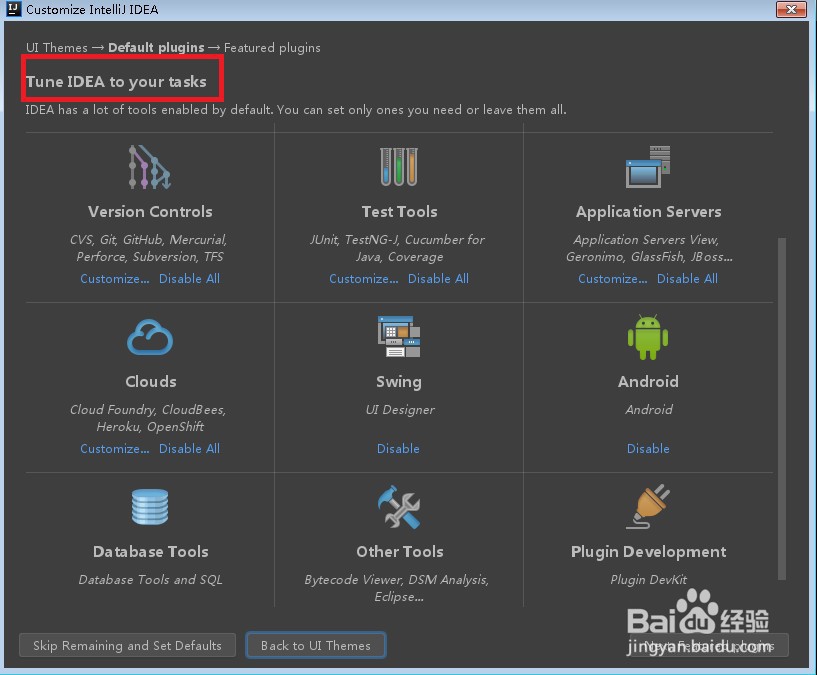Click the Application Servers heading
This screenshot has height=675, width=817.
pos(648,212)
